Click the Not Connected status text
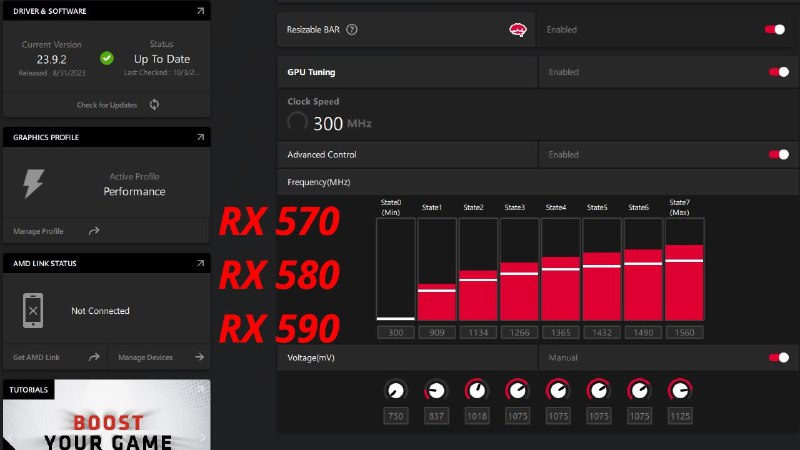 coord(100,311)
